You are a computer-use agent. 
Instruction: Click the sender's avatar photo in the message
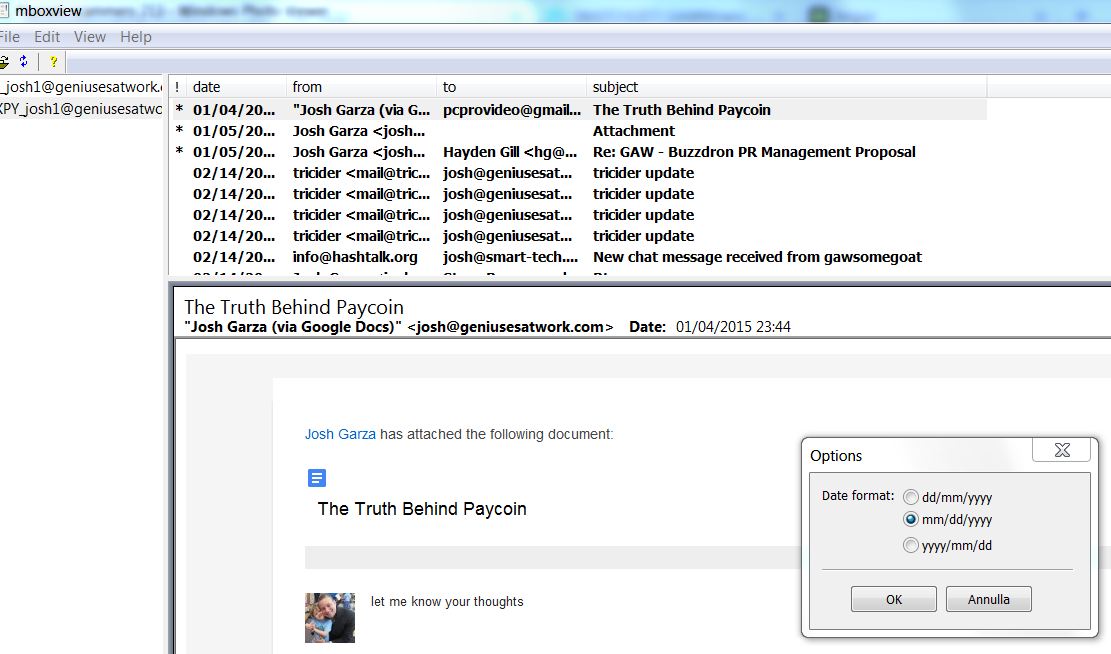coord(329,618)
